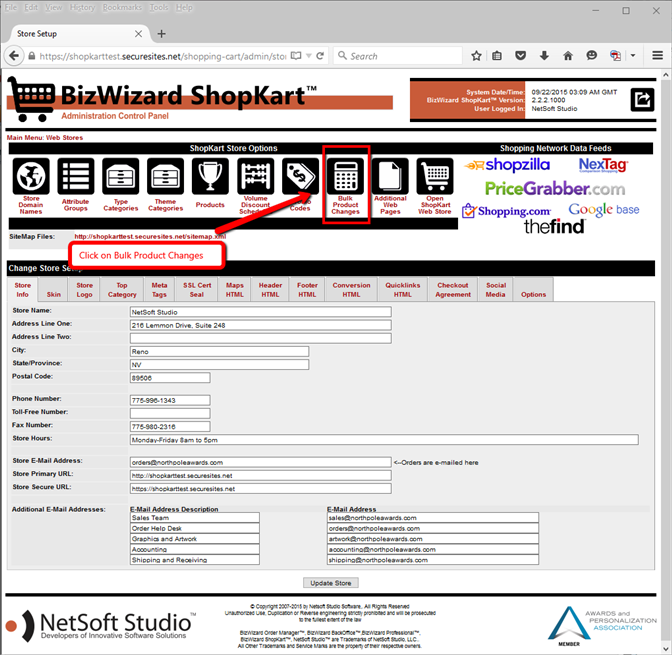Open the Google base data feed
The width and height of the screenshot is (672, 655).
point(604,210)
